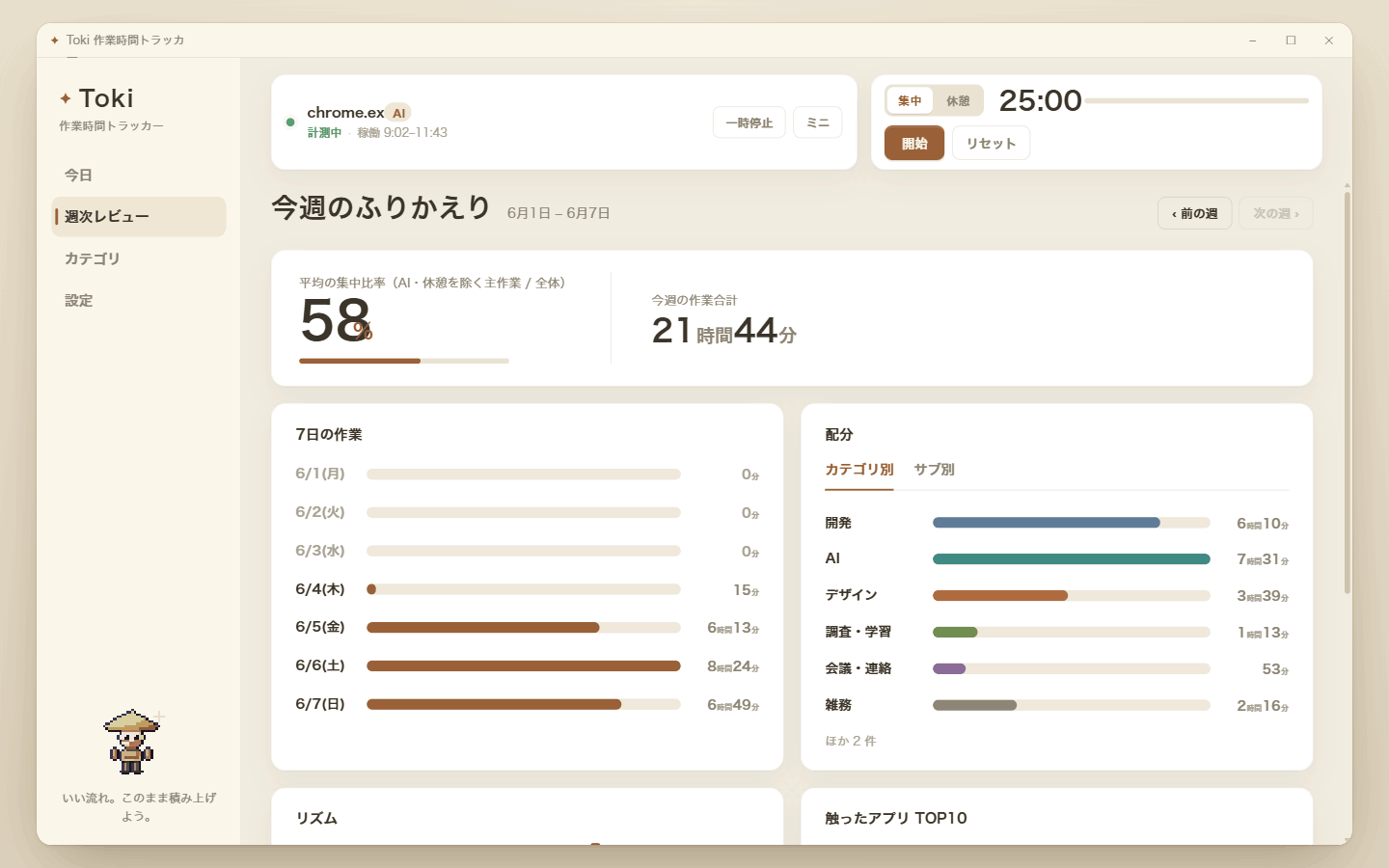Click the straw-hat pixel mascot character

[x=132, y=742]
